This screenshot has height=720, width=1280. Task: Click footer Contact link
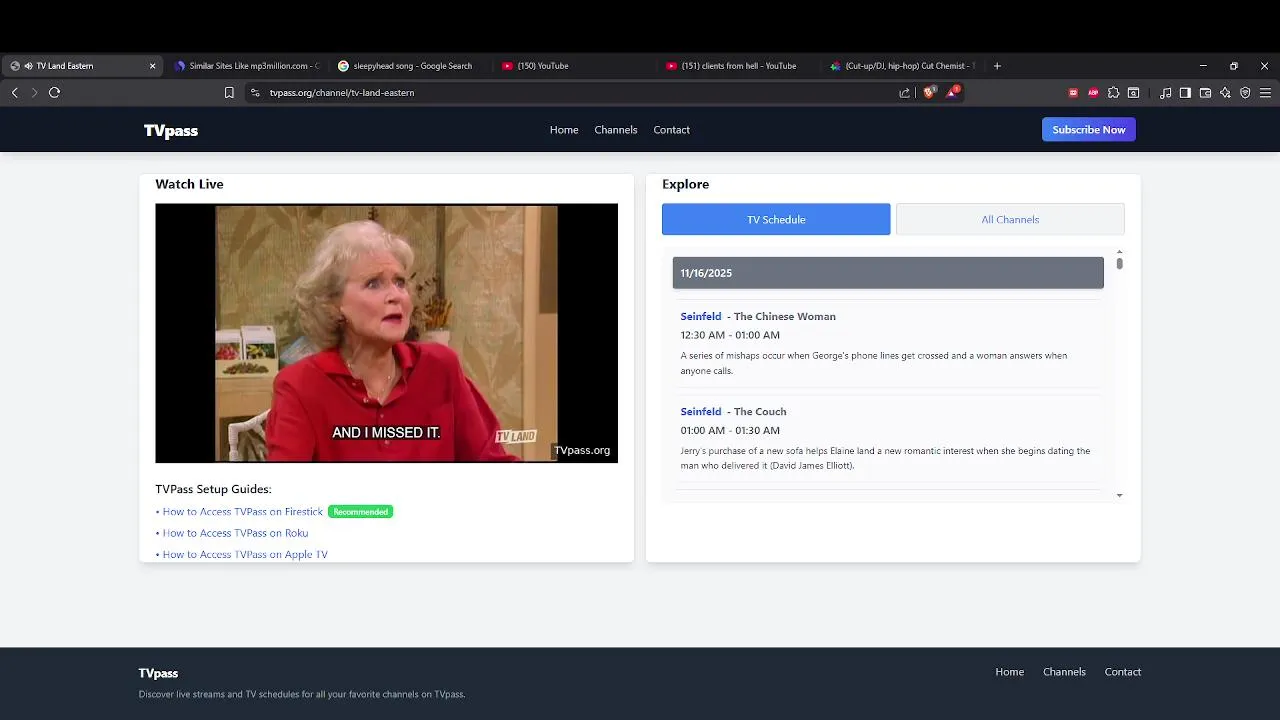coord(1123,672)
